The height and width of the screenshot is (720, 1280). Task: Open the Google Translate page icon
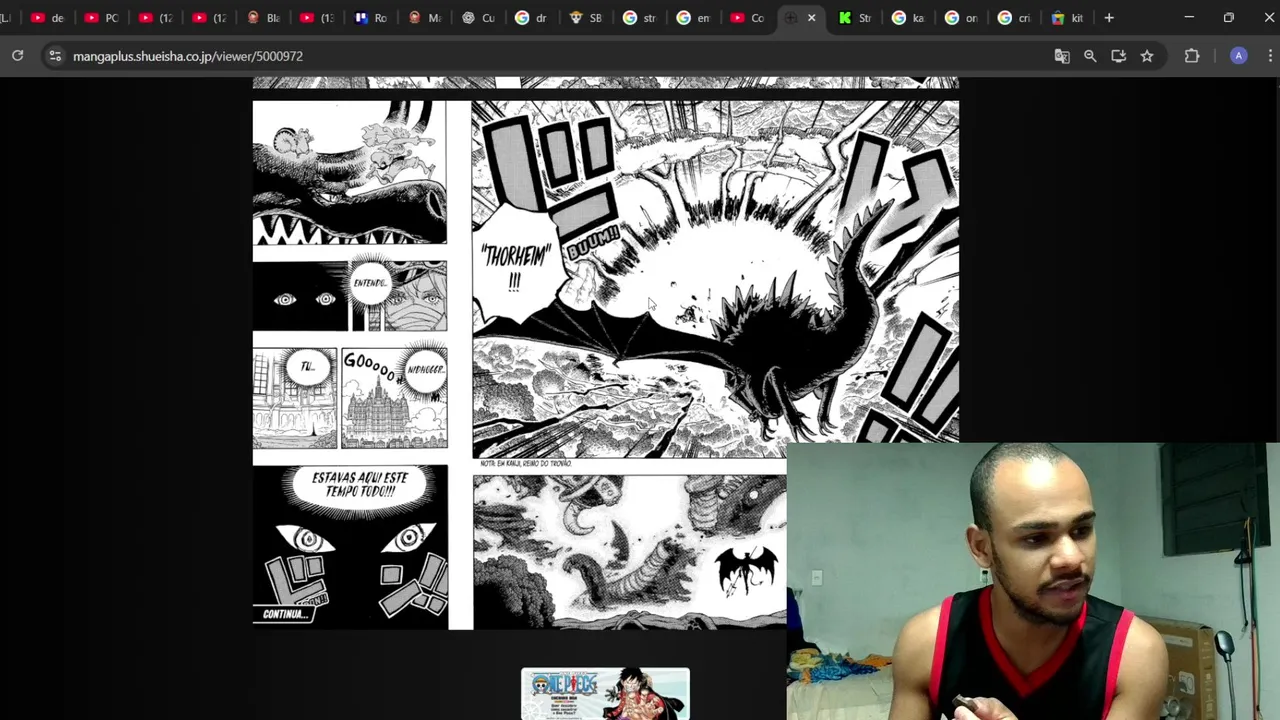1062,56
